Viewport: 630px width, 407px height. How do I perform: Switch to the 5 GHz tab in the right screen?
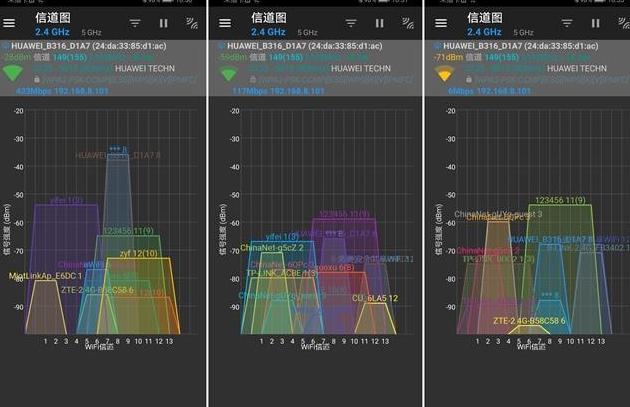[524, 33]
